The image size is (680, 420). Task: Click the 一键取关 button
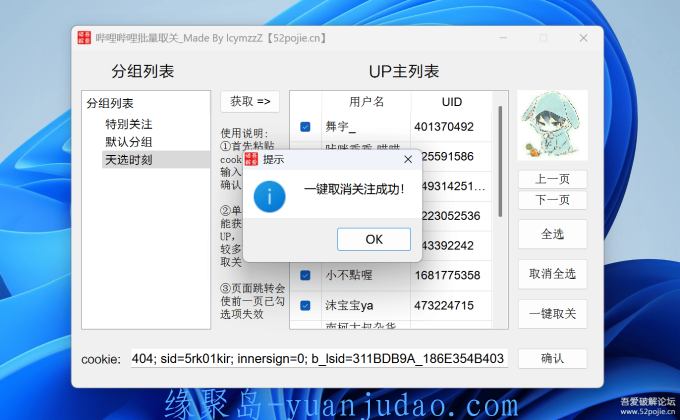(552, 314)
